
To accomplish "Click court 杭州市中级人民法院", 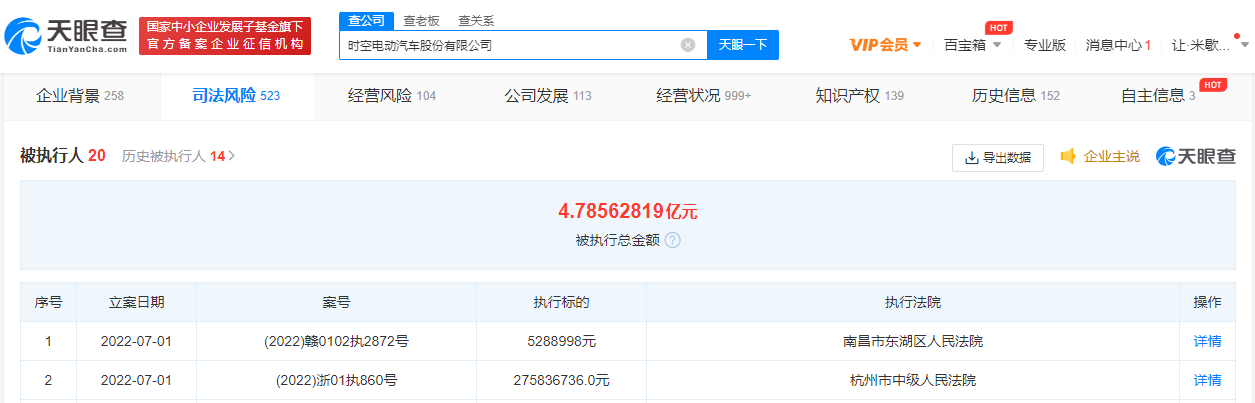I will tap(913, 380).
